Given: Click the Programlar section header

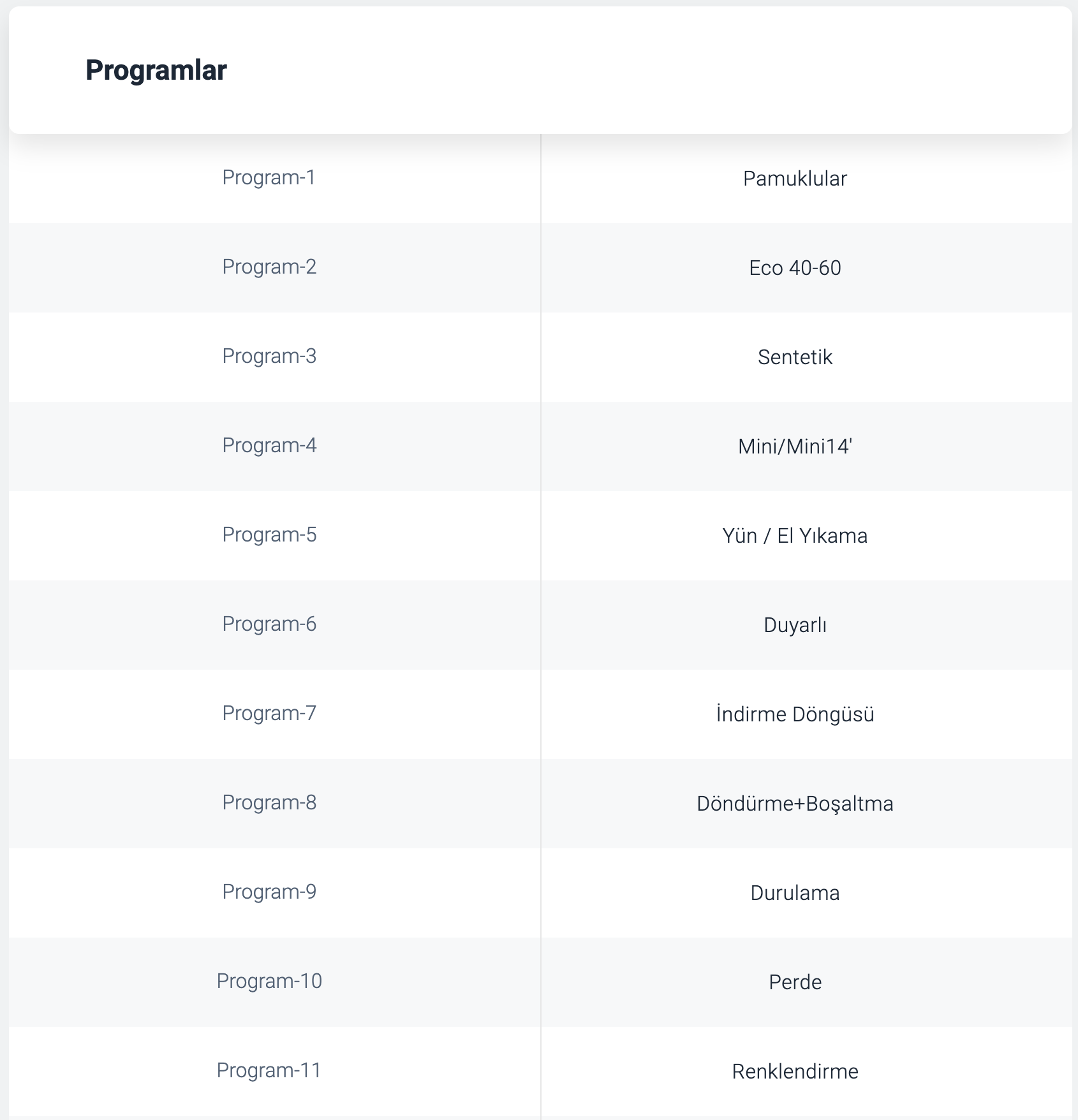Looking at the screenshot, I should tap(156, 70).
